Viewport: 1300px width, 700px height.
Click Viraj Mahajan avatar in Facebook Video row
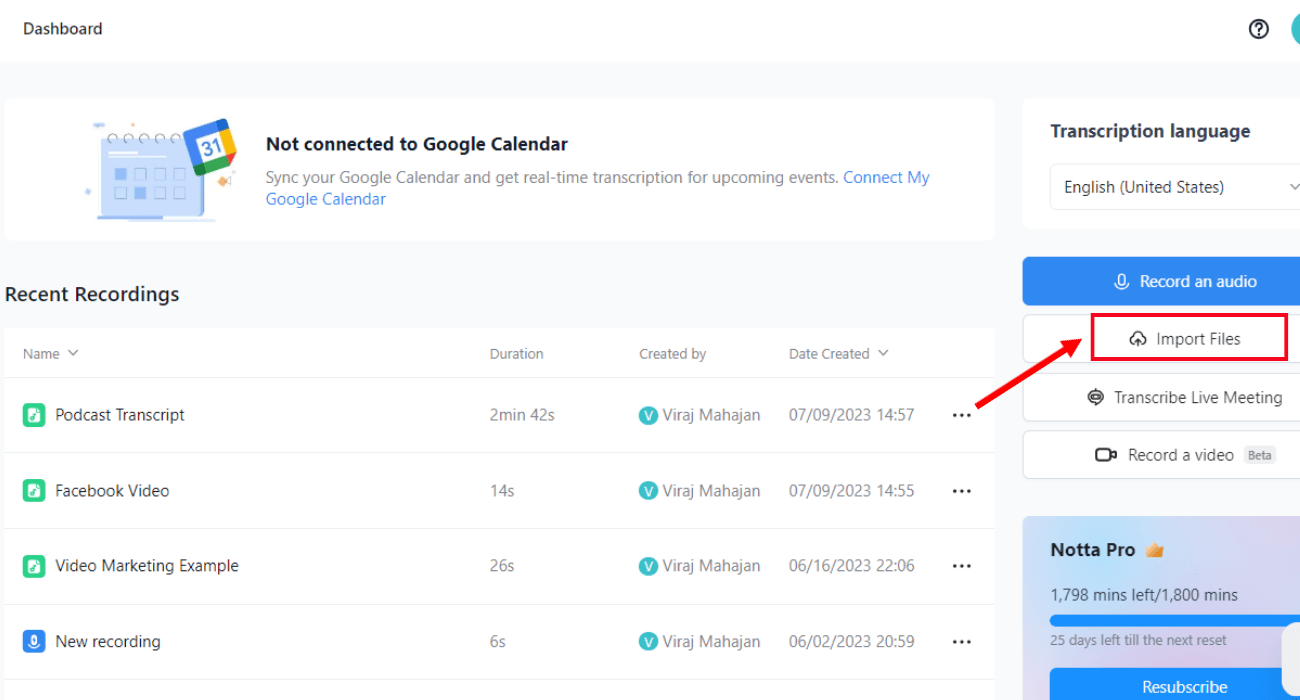click(x=648, y=491)
